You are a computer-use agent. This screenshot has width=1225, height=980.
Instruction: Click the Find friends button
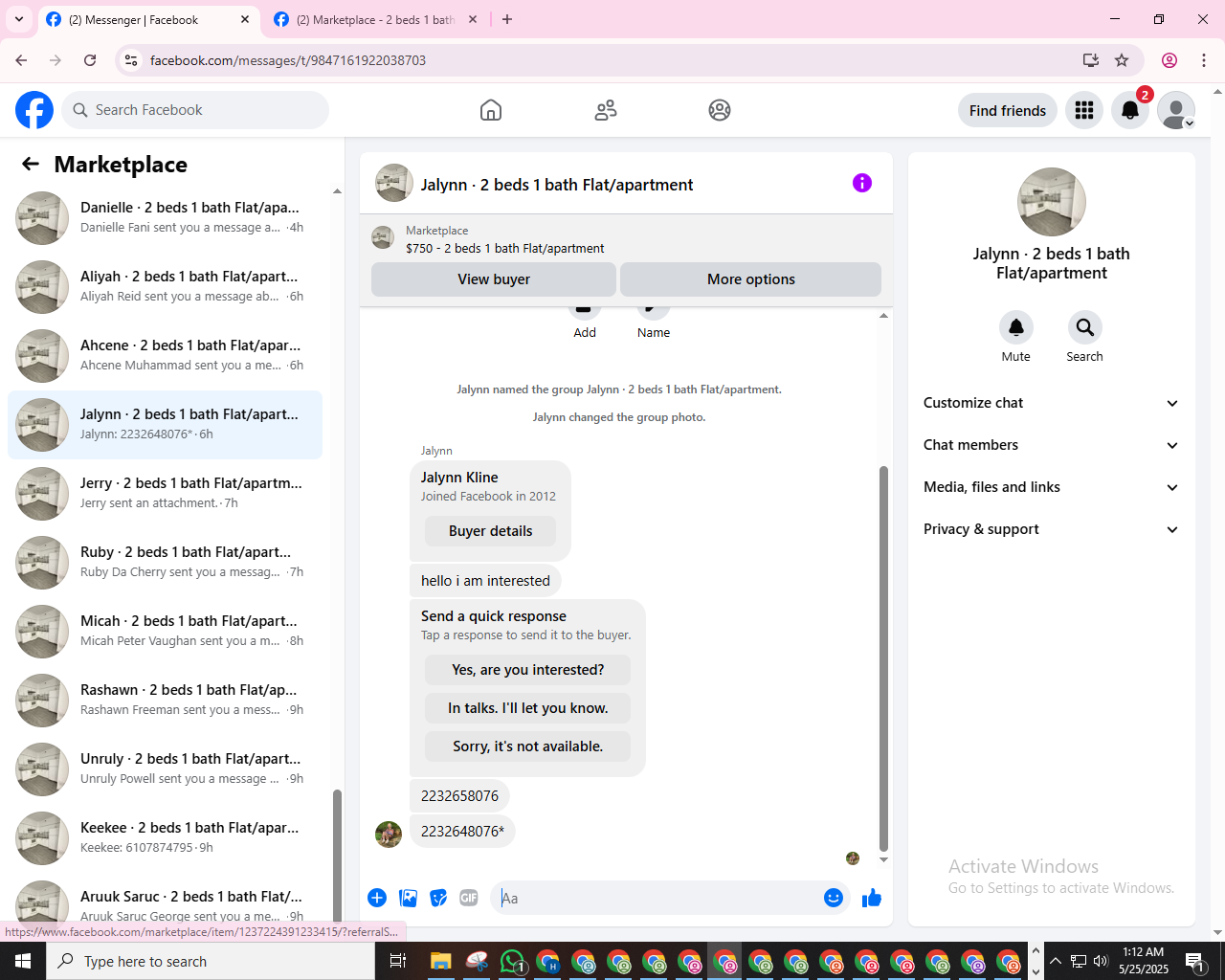point(1008,110)
